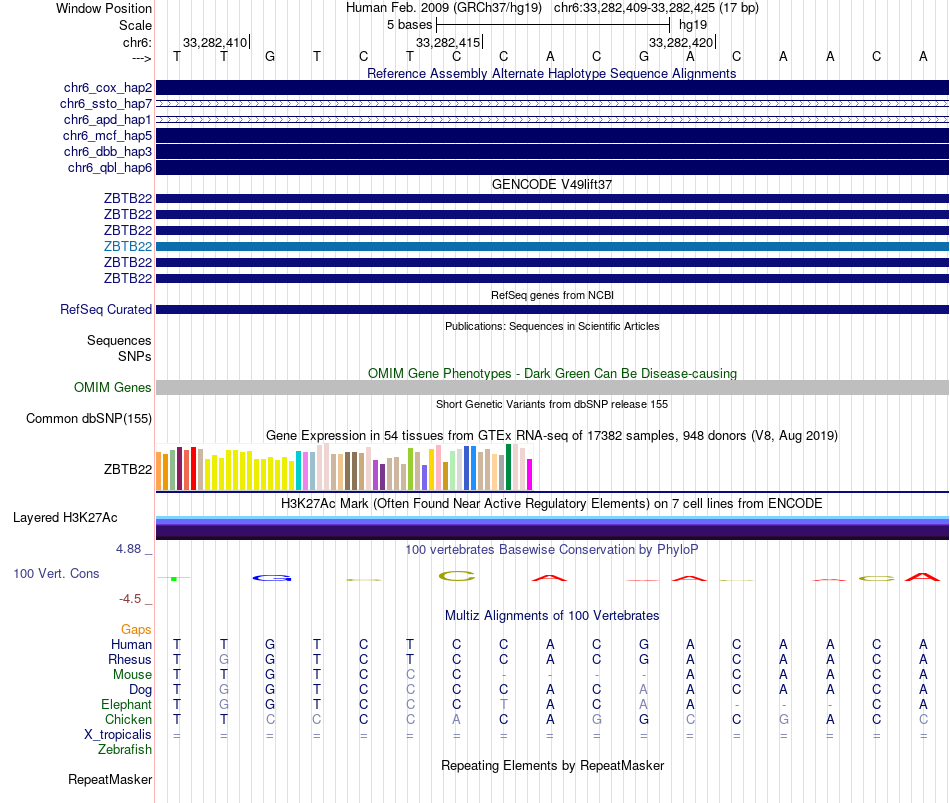Click the magenta bar in GTEx chart
The image size is (950, 803).
[x=530, y=475]
